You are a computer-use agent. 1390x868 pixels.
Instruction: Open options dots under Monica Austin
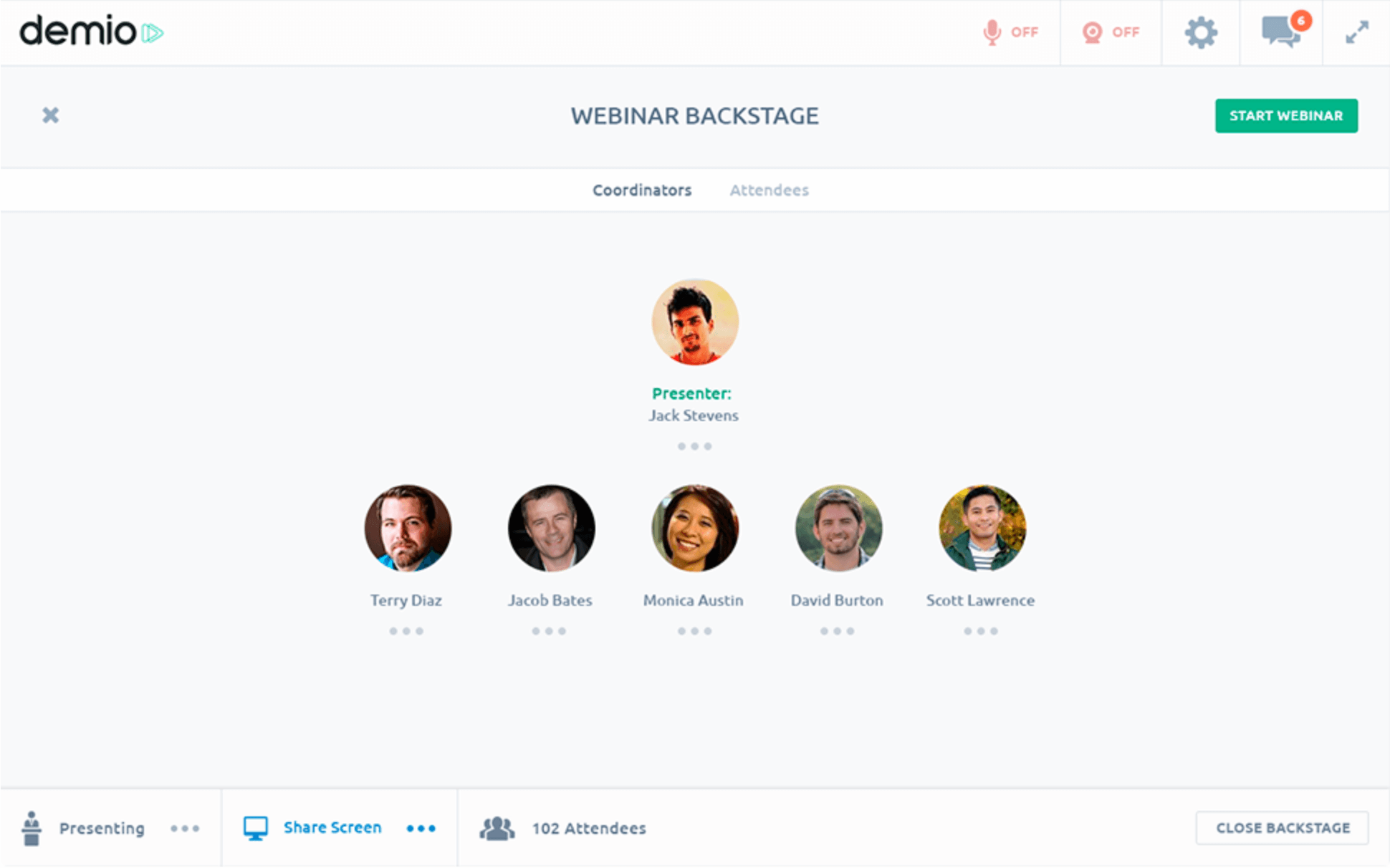coord(694,631)
